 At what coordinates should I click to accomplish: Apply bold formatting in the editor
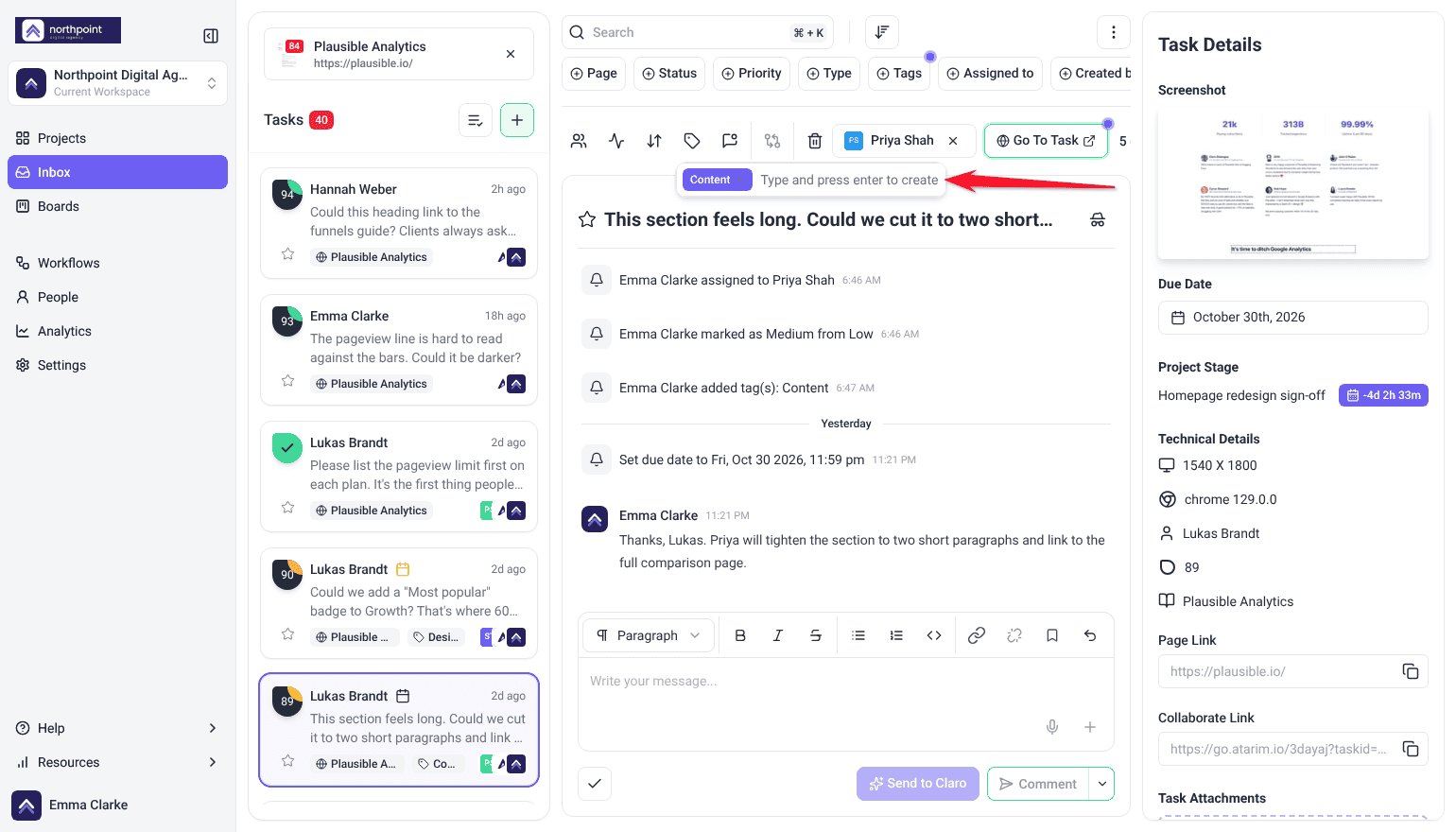(740, 635)
